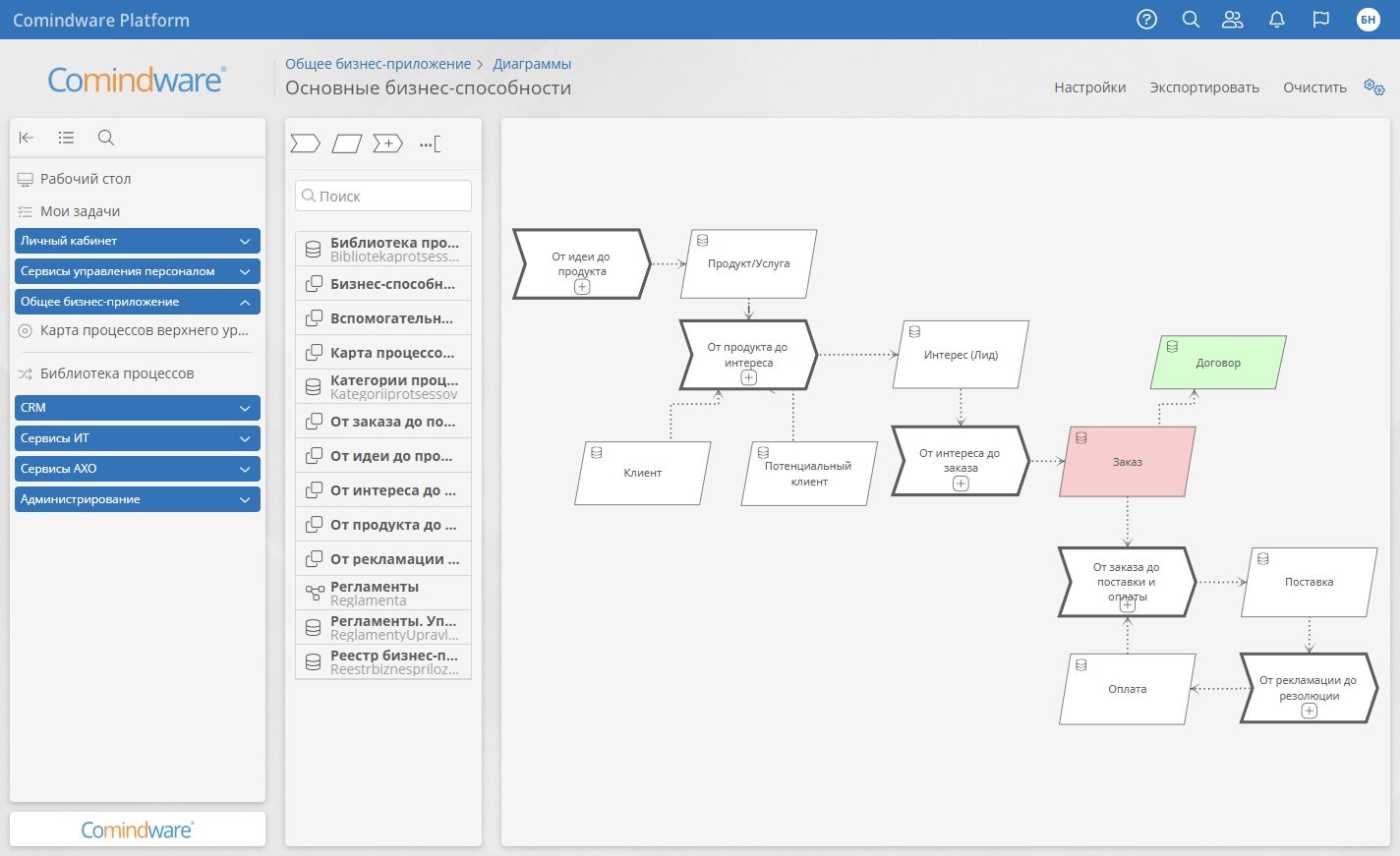Screen dimensions: 1400x856
Task: Open 'Библиотека процессов' navigation item
Action: [x=117, y=373]
